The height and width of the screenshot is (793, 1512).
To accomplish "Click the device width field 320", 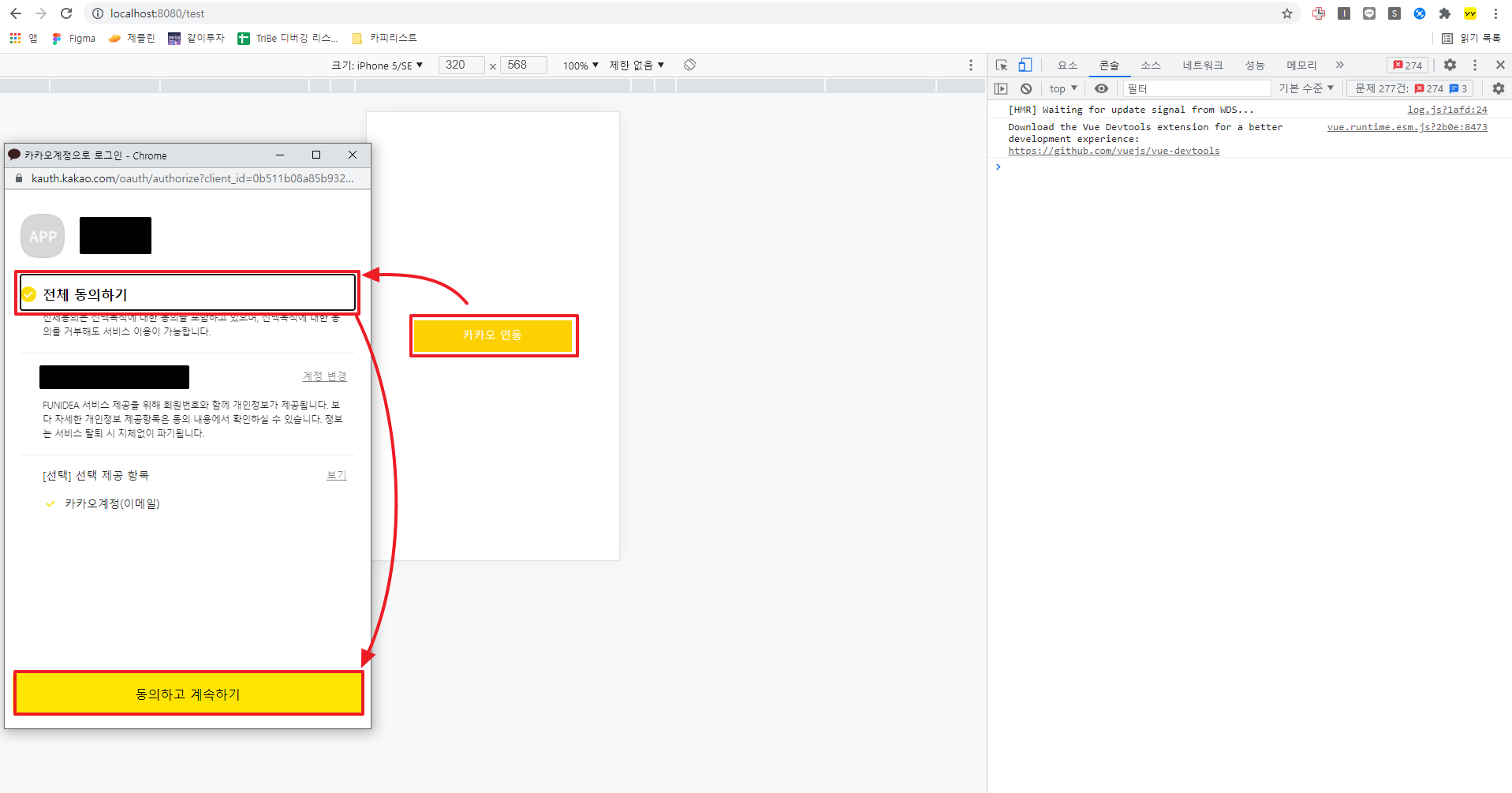I will [461, 65].
